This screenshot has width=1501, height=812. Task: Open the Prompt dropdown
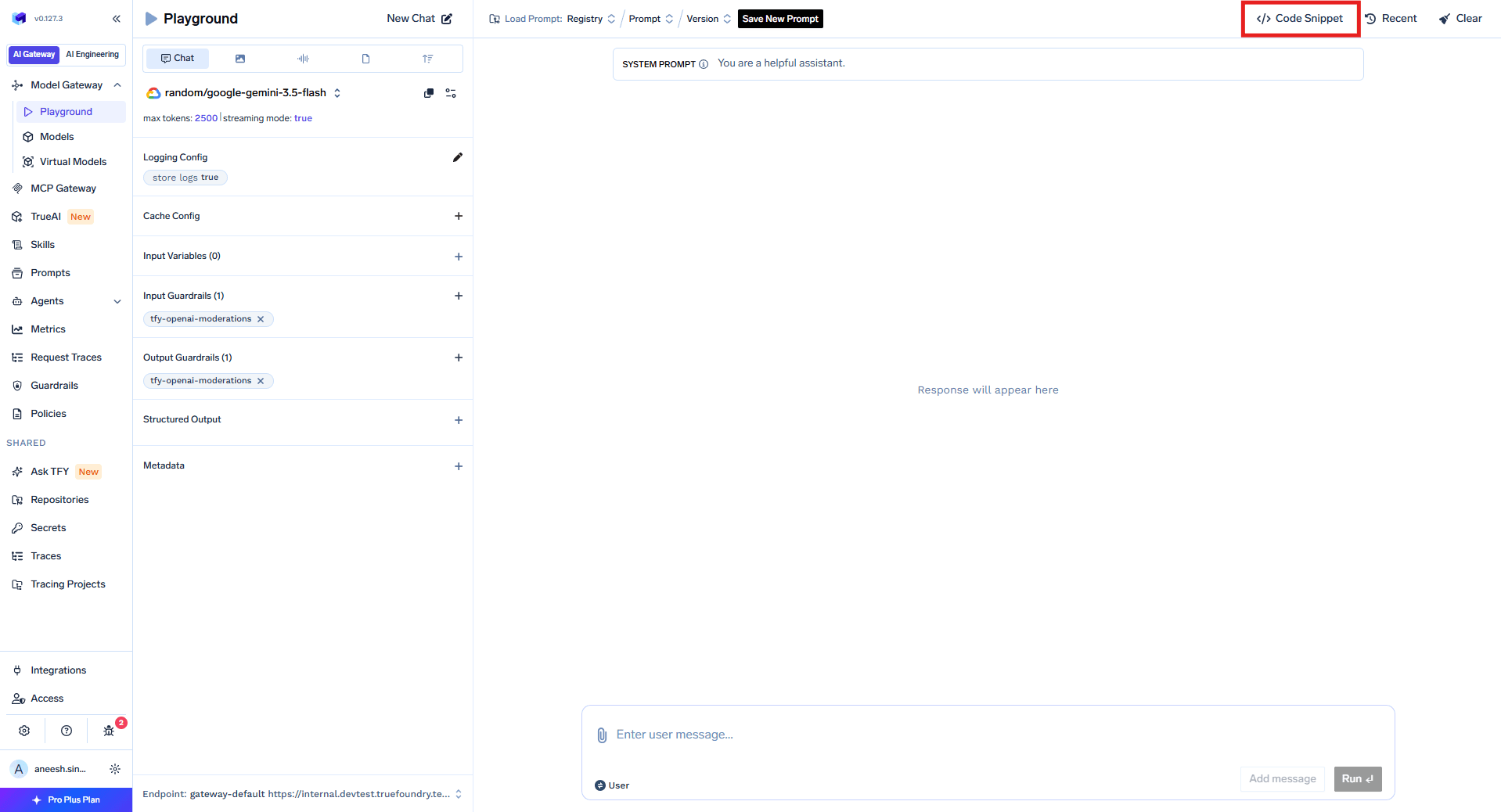(x=651, y=19)
